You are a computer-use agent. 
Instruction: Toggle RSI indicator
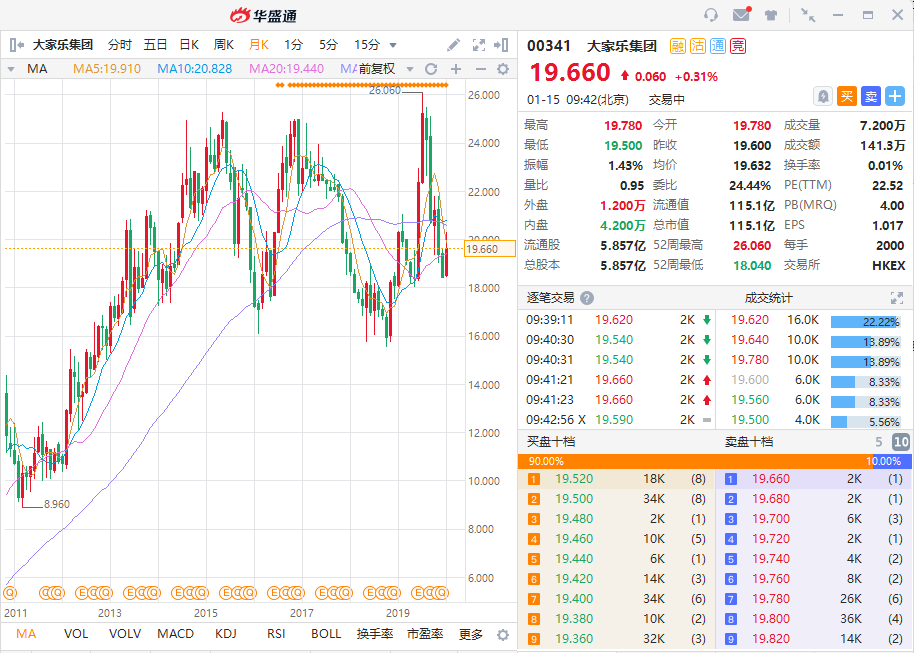276,634
